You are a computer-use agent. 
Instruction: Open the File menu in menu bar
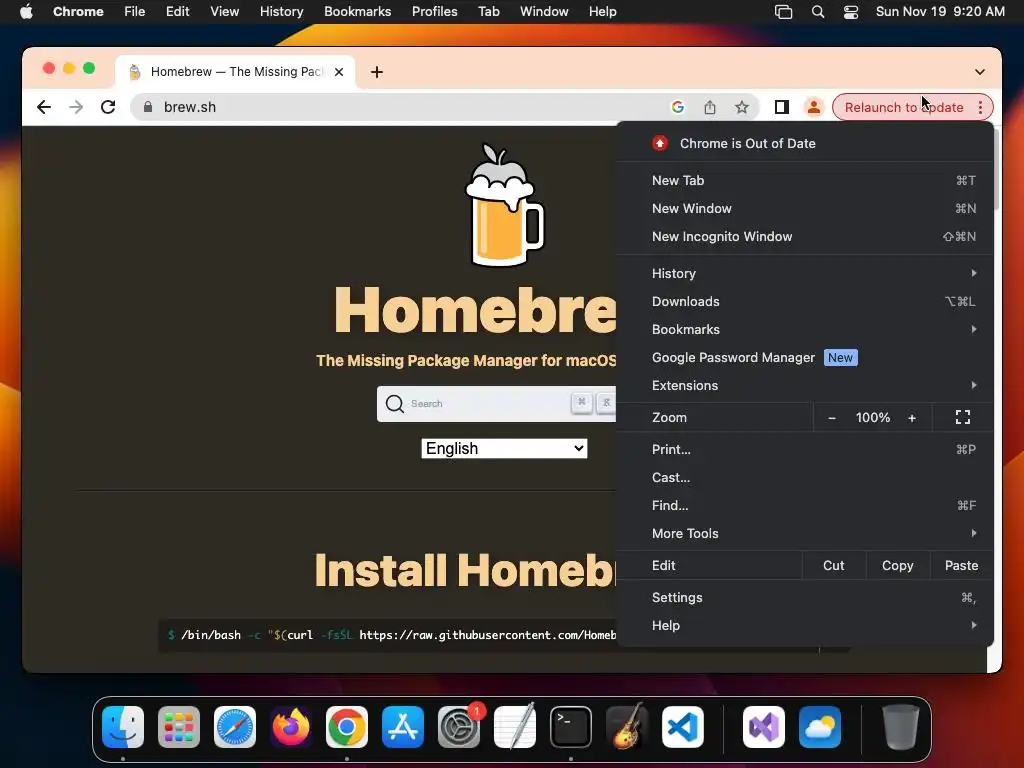coord(135,12)
